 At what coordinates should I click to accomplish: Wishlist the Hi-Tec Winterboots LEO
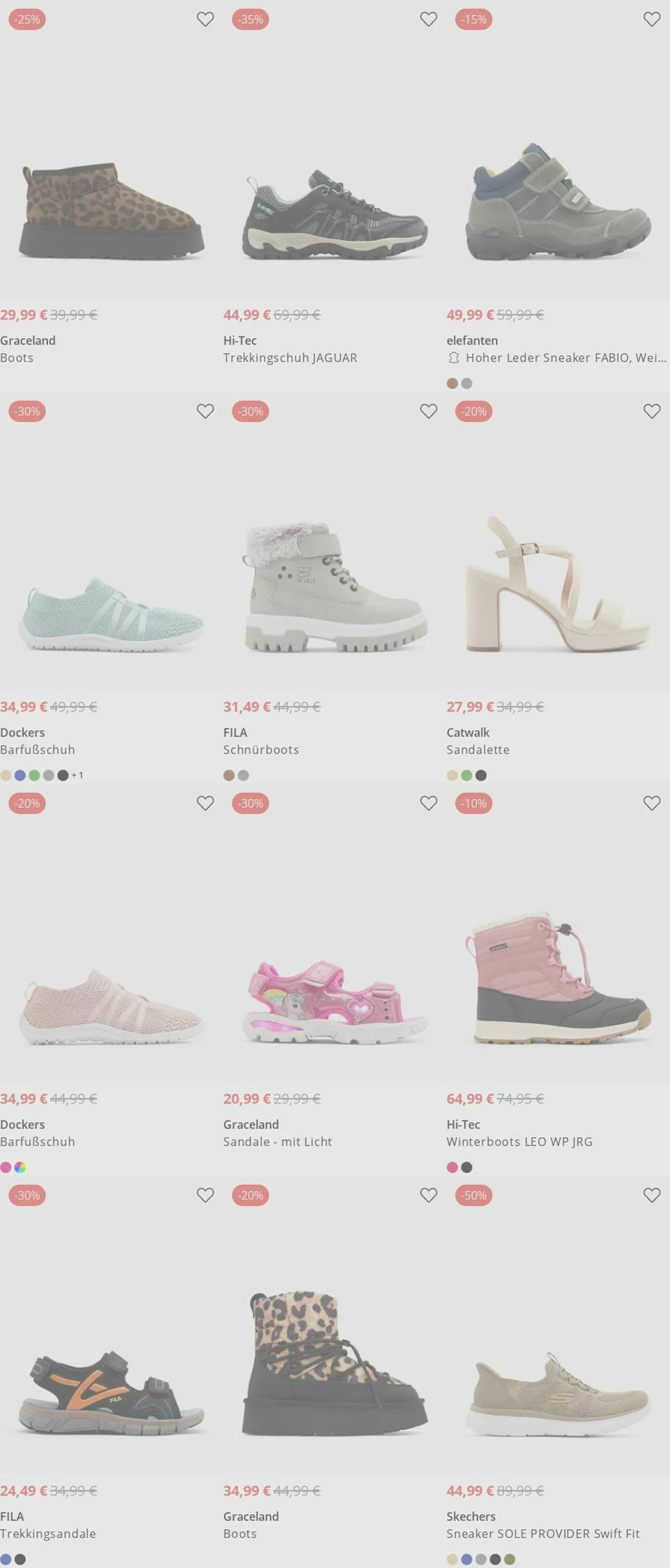click(x=652, y=804)
